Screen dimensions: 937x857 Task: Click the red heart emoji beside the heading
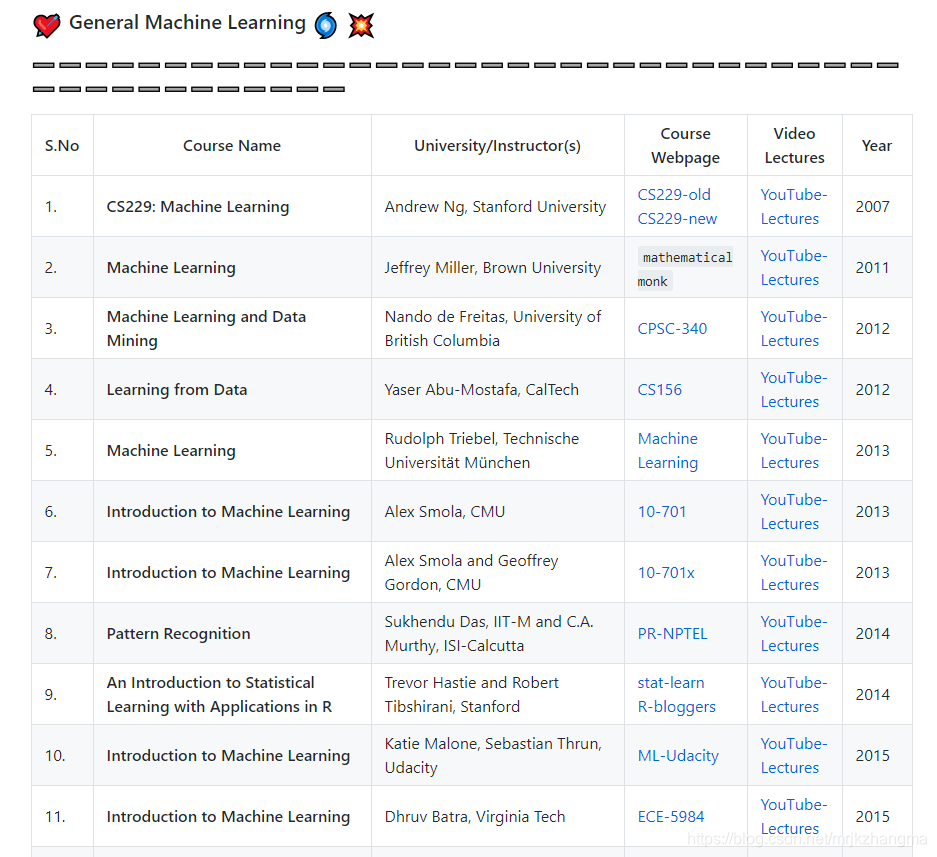coord(47,26)
